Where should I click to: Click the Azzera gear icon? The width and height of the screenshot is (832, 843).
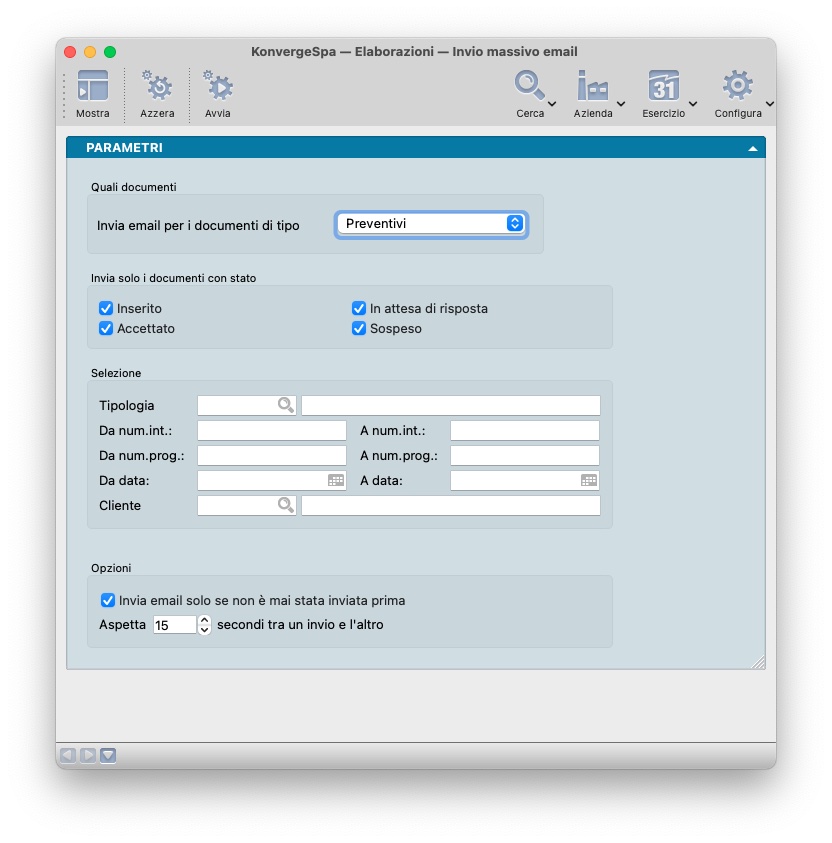click(x=157, y=88)
